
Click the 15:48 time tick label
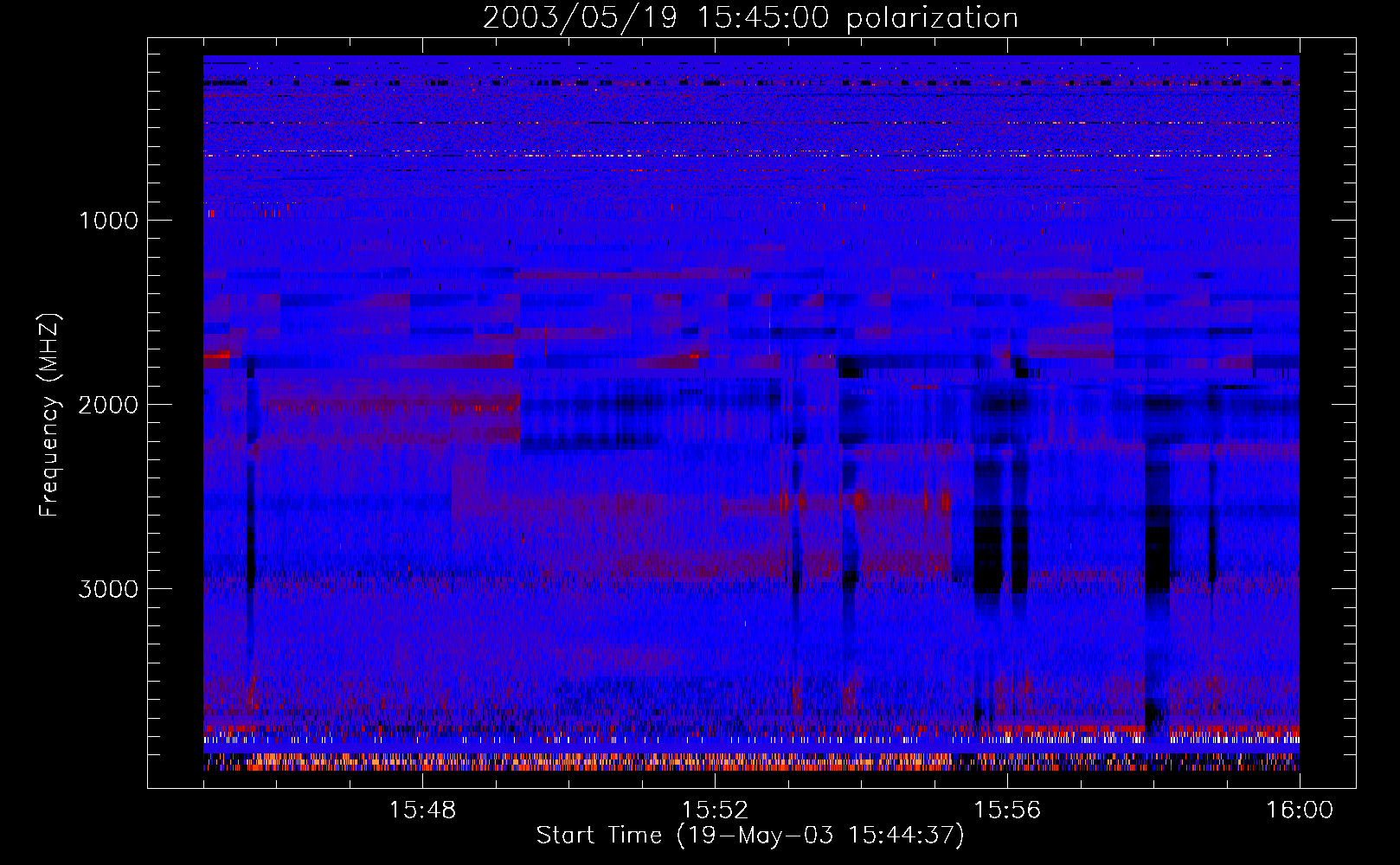coord(422,811)
